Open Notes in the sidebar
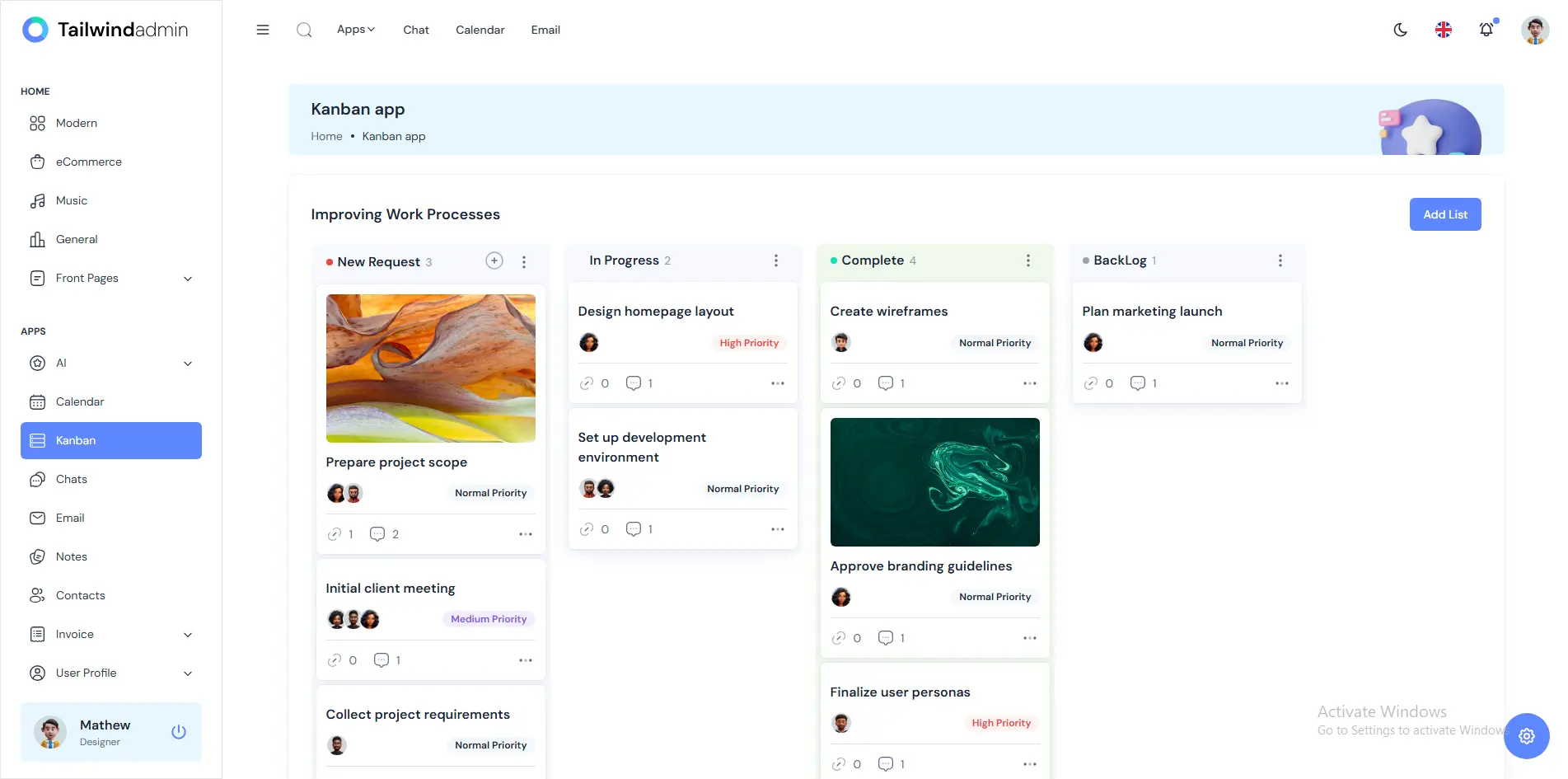This screenshot has height=779, width=1568. click(x=111, y=557)
